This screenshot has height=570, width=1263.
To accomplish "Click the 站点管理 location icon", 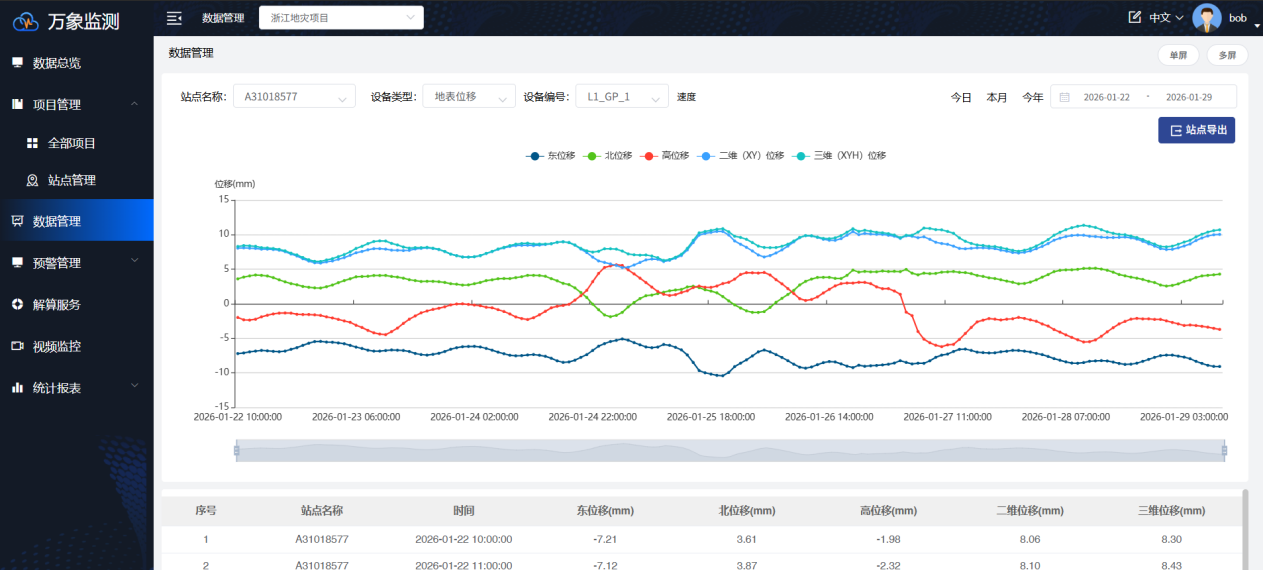I will click(32, 181).
